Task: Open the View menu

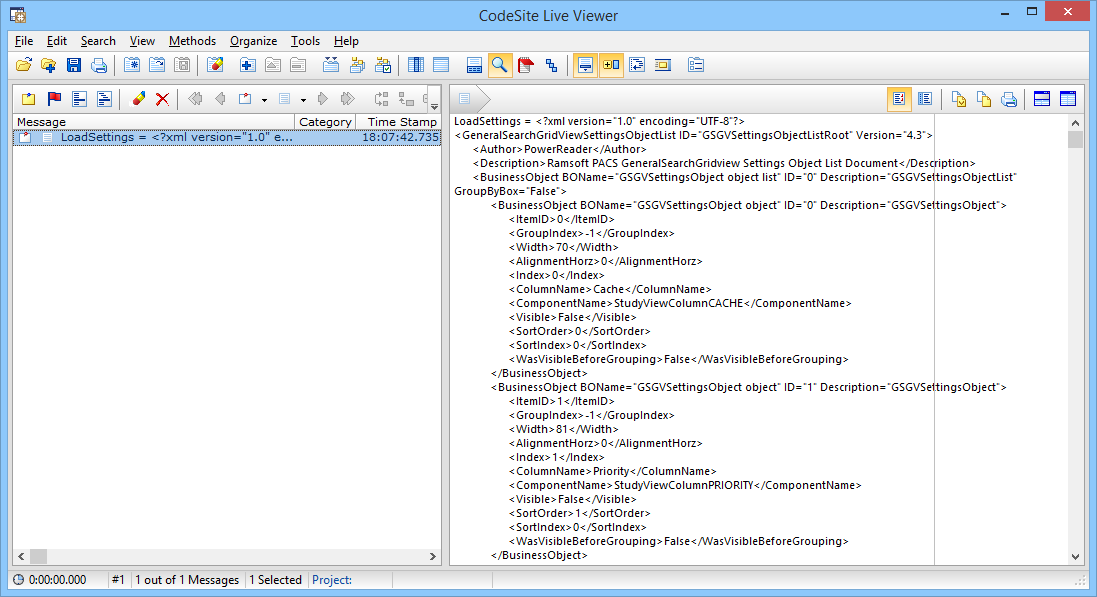Action: coord(142,41)
